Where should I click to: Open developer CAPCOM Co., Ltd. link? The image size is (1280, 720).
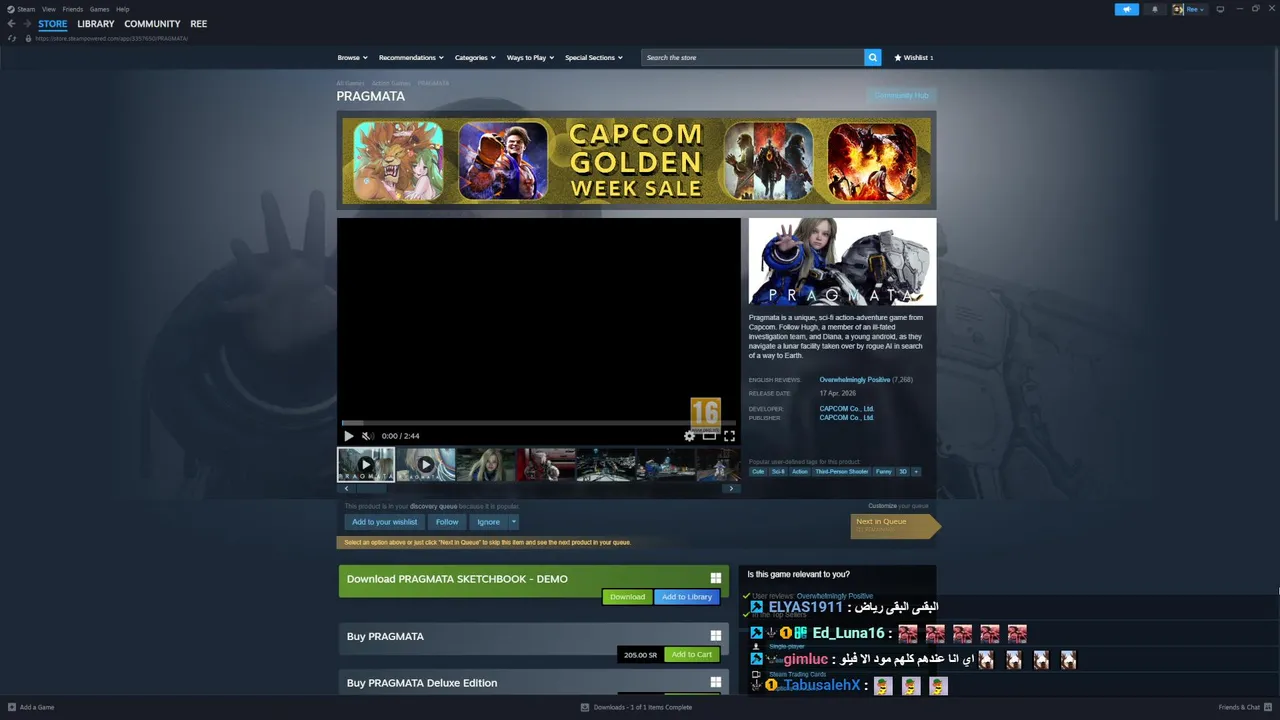[846, 409]
